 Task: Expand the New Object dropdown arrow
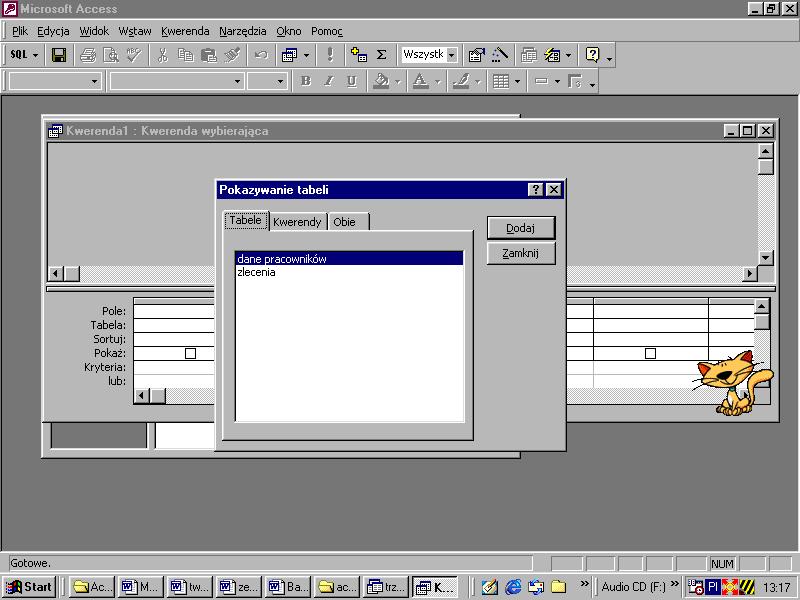[x=568, y=55]
